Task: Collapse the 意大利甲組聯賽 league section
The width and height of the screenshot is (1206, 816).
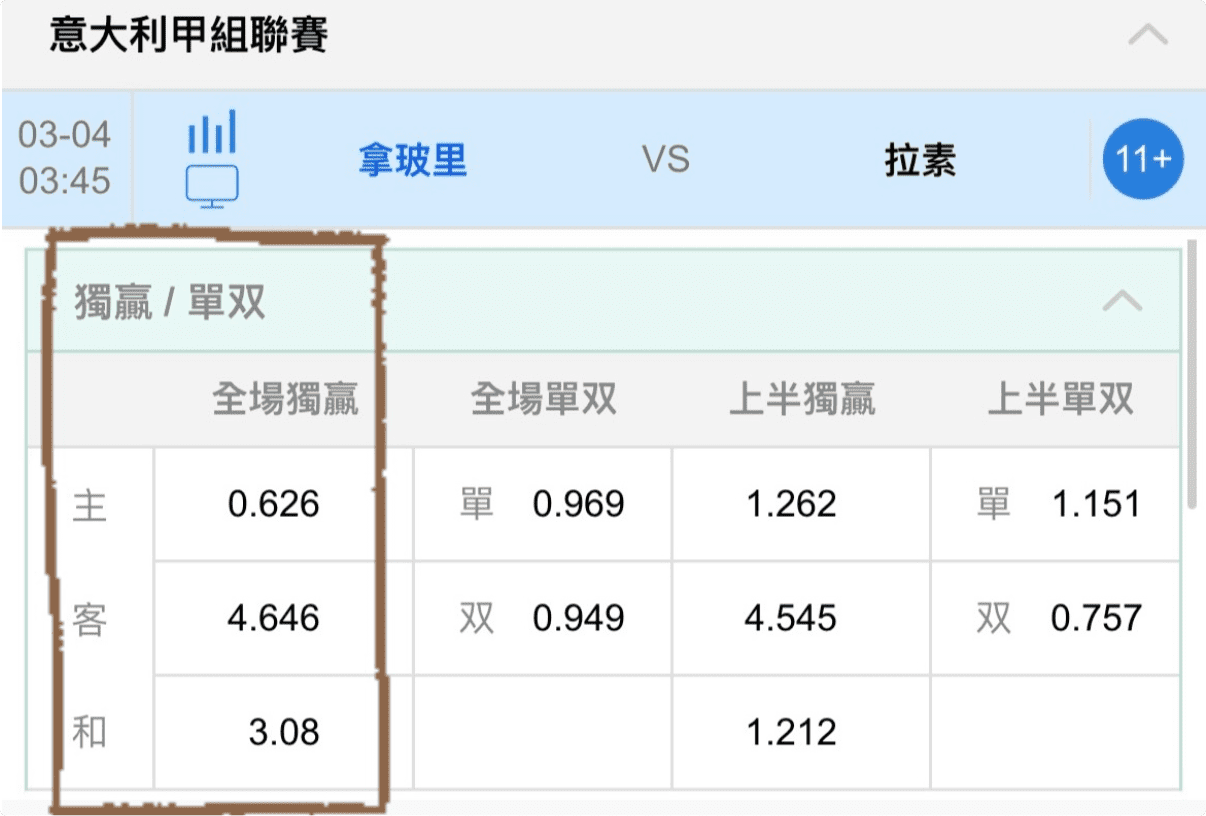Action: [x=1147, y=36]
